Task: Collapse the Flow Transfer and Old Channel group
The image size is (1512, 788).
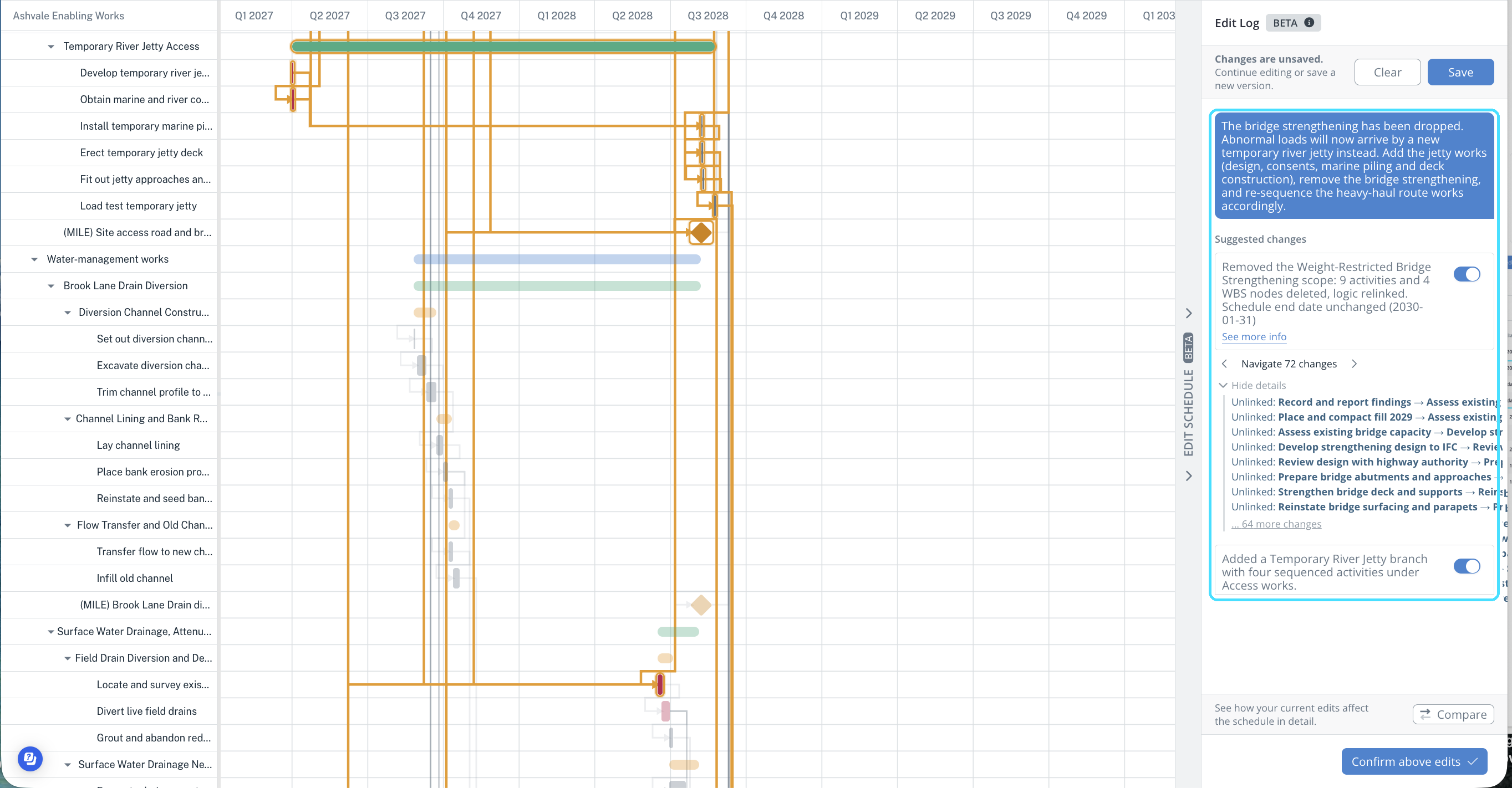Action: (x=68, y=525)
